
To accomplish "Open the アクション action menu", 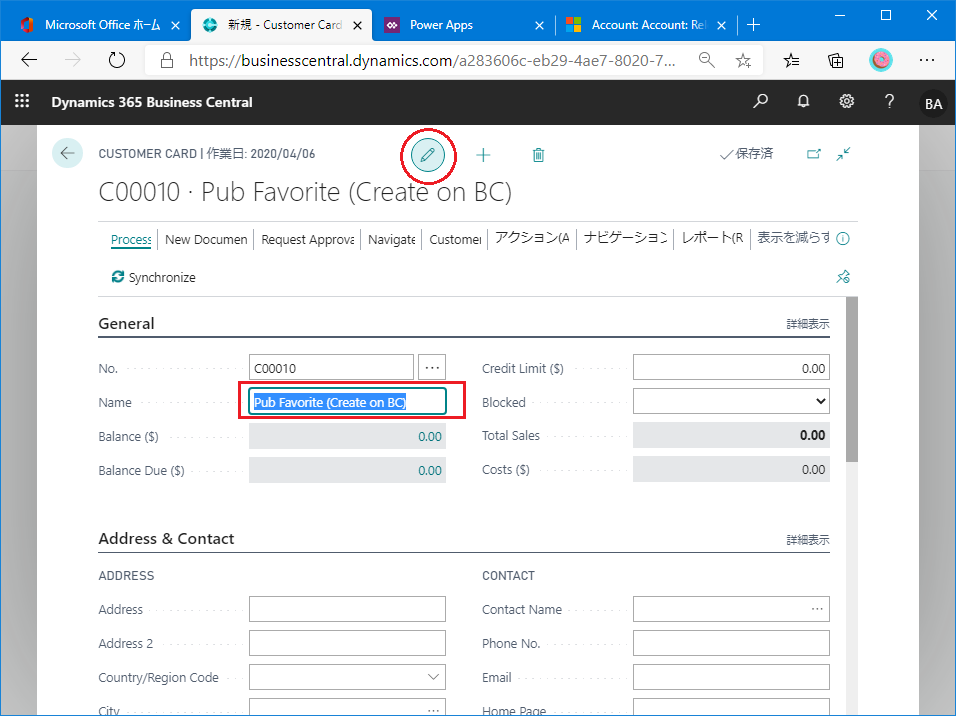I will coord(532,238).
